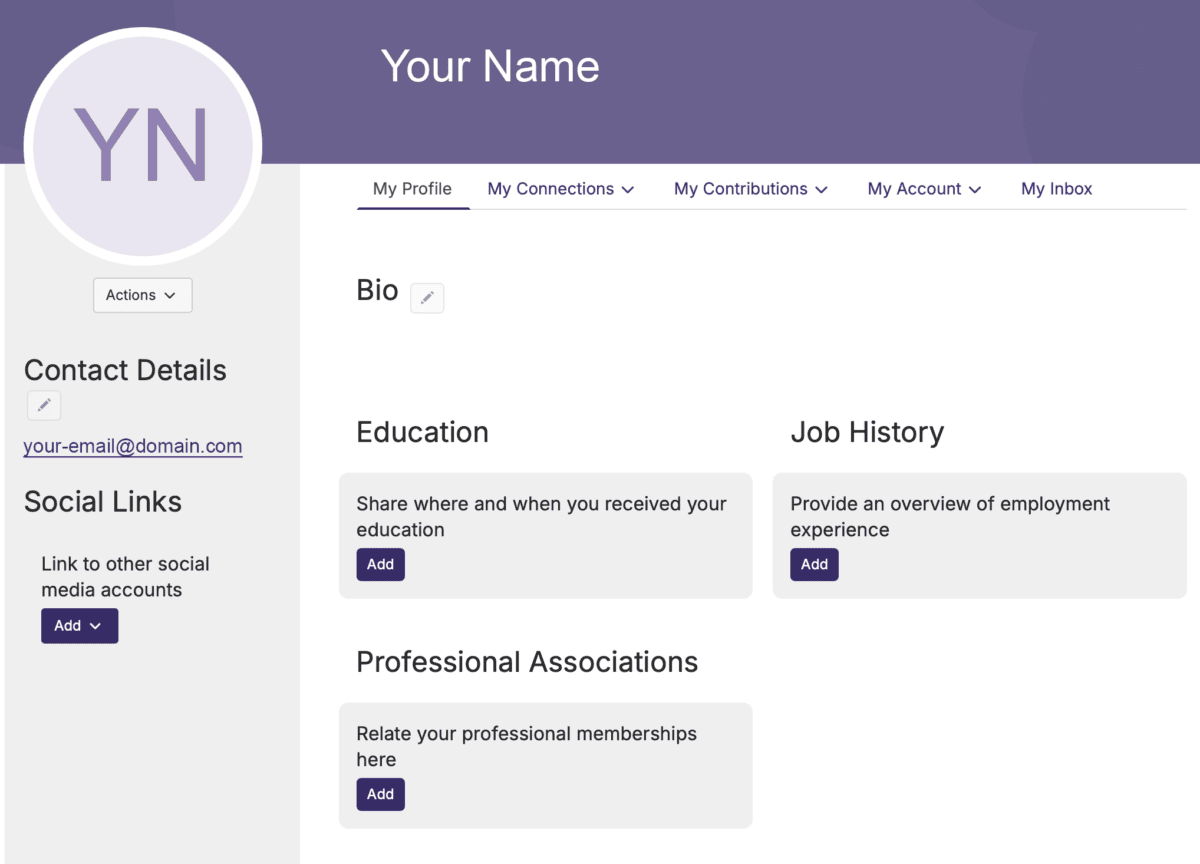Viewport: 1200px width, 864px height.
Task: Open the My Inbox tab
Action: point(1057,189)
